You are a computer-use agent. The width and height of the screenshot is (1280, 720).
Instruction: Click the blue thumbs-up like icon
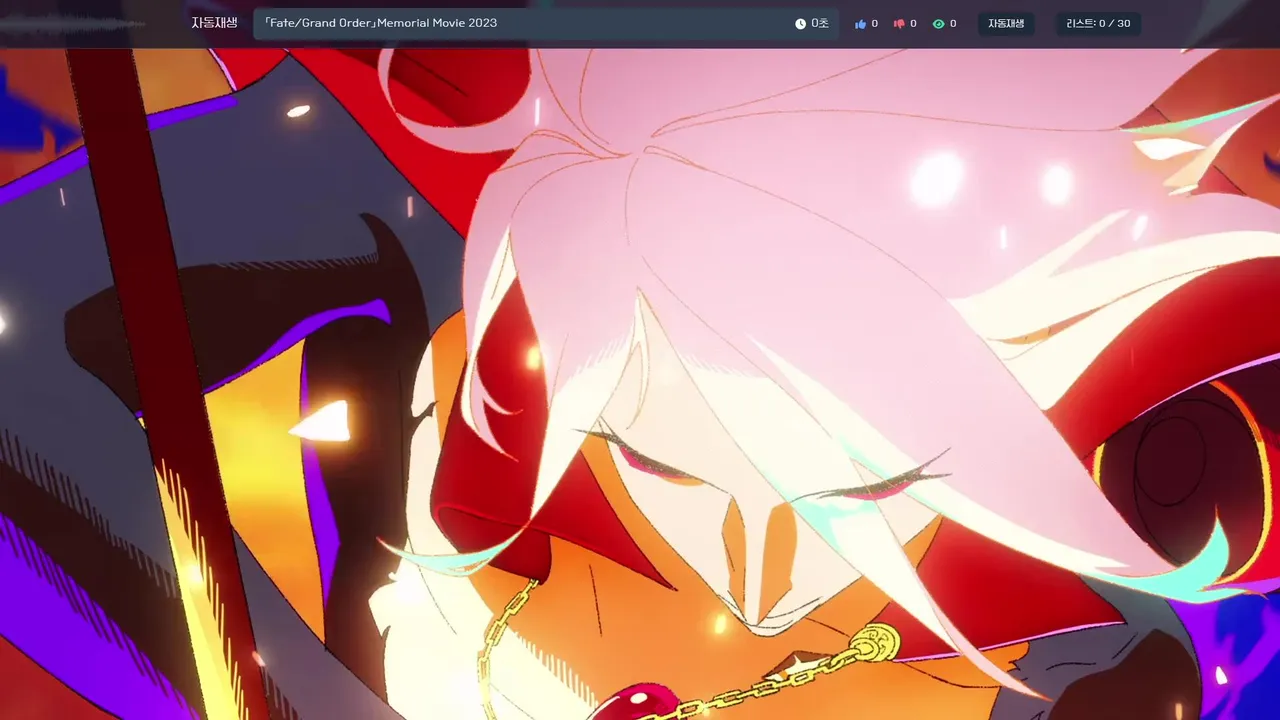860,24
